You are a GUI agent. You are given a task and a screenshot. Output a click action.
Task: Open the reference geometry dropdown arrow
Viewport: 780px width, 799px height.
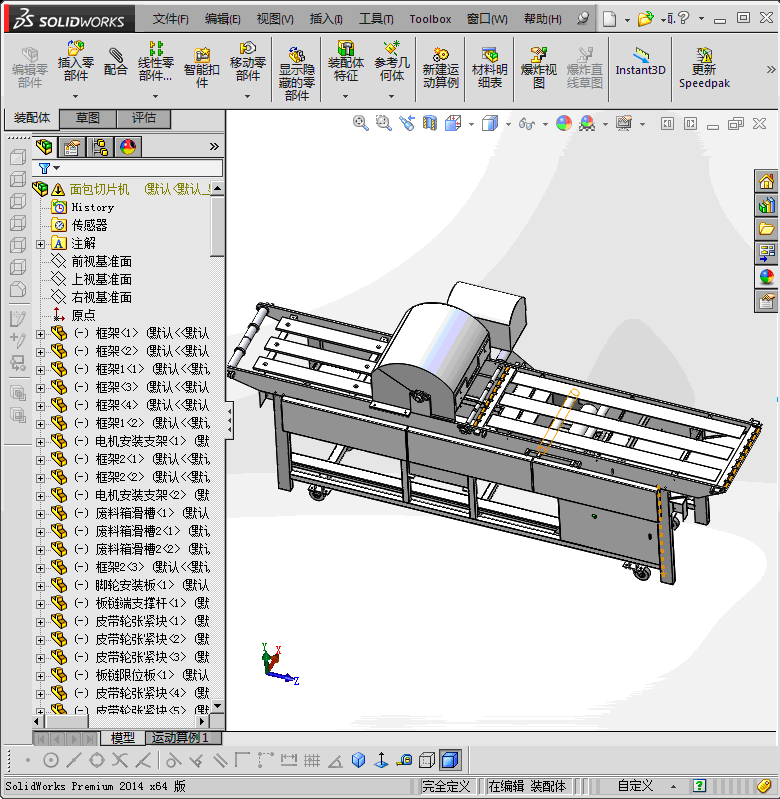391,96
